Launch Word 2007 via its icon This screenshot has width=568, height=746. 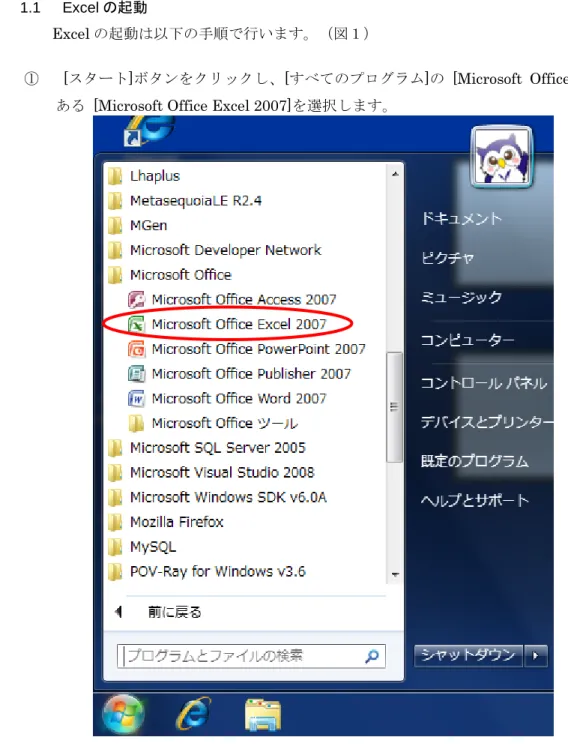(137, 399)
